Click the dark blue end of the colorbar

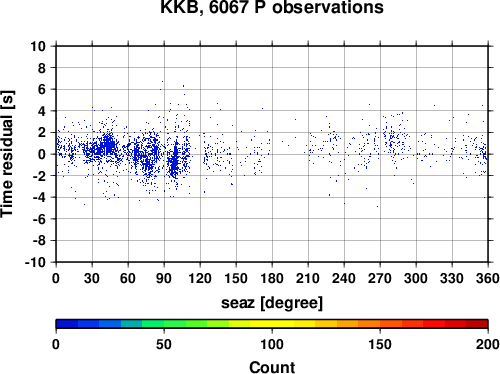coord(67,324)
